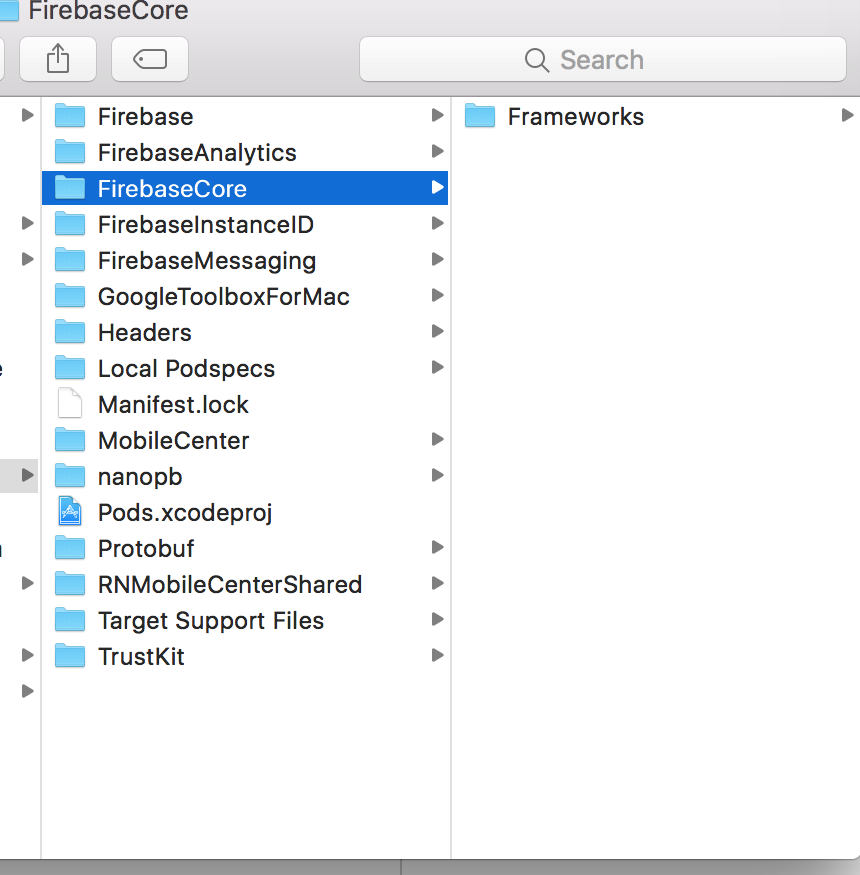Select the Pods.xcodeproj Xcode project icon
The height and width of the screenshot is (875, 860).
(x=70, y=511)
